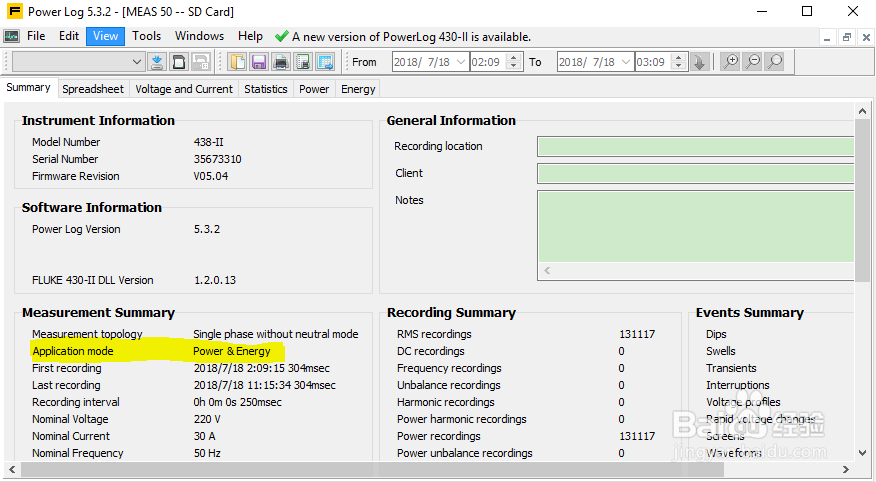Viewport: 876px width, 482px height.
Task: Decrease the To time with down arrow
Action: [679, 66]
